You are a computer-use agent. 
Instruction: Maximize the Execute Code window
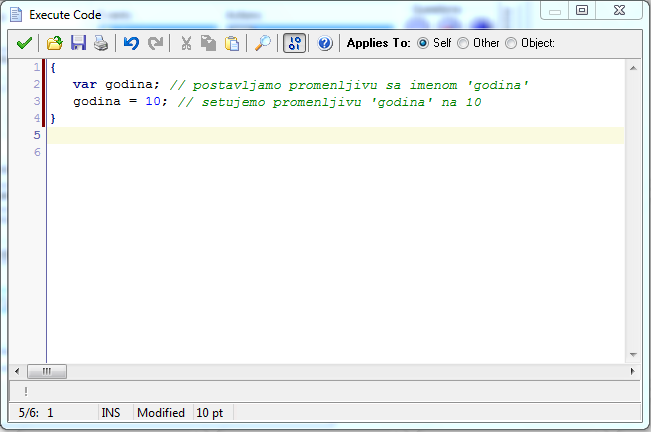pyautogui.click(x=582, y=10)
